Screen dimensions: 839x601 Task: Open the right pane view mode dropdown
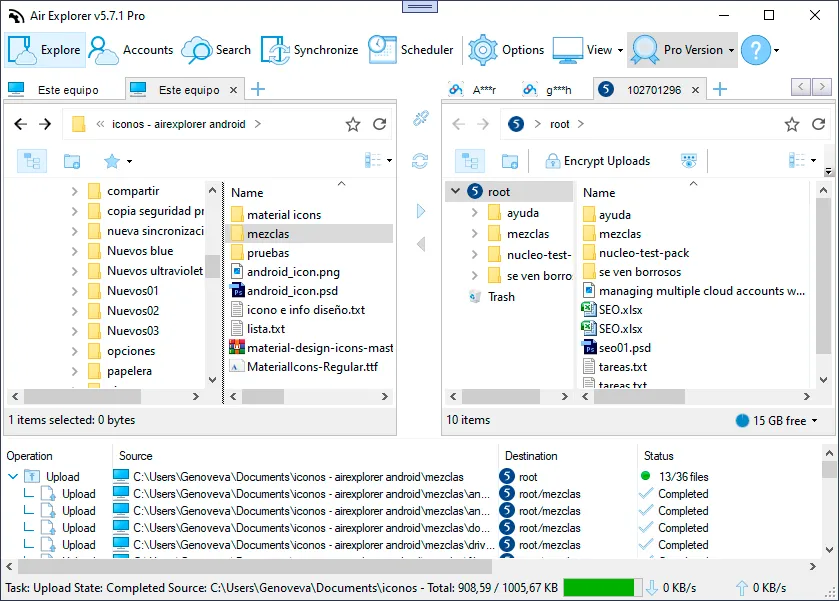(802, 160)
